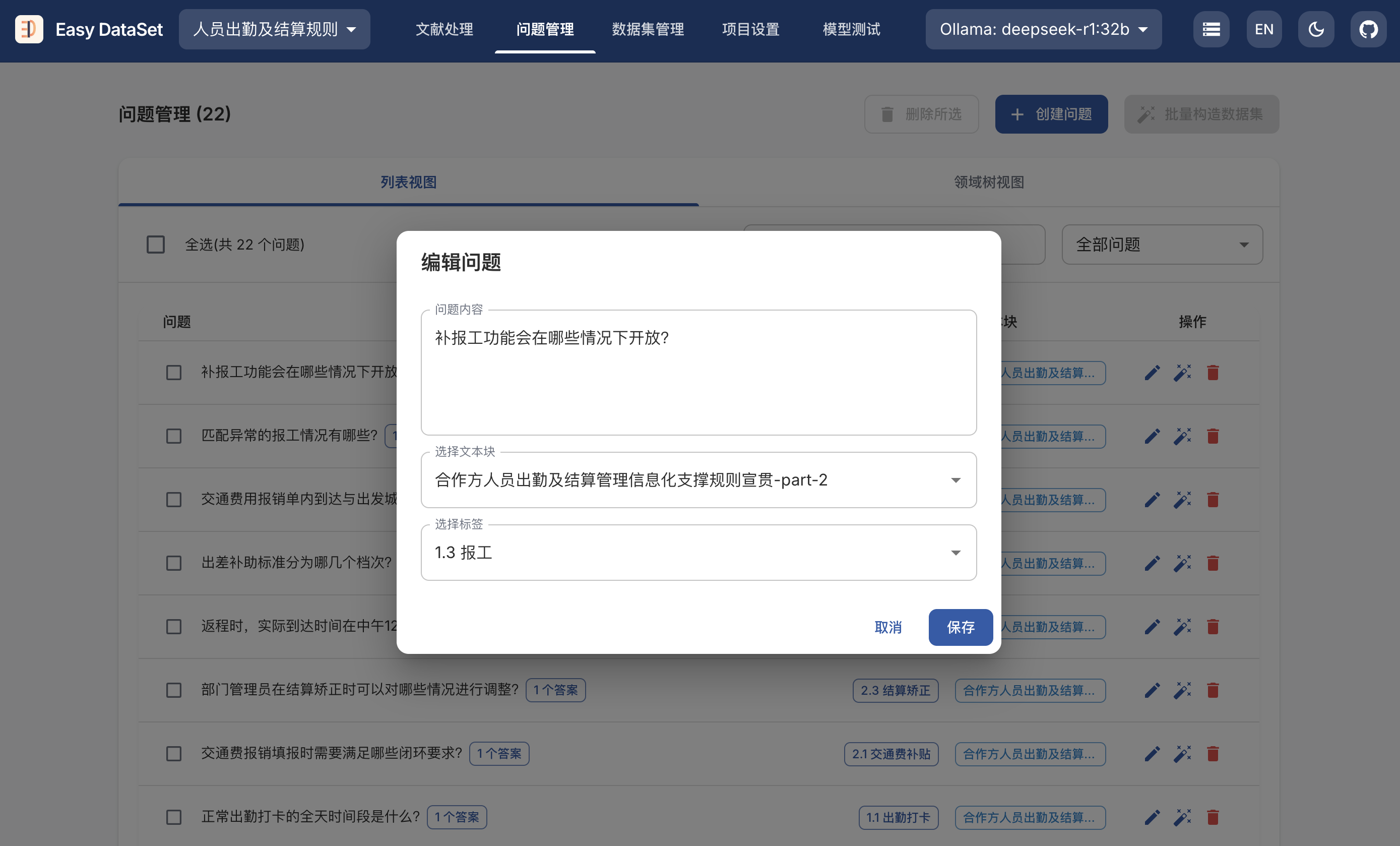Viewport: 1400px width, 846px height.
Task: Click the edit pencil for the first question
Action: (x=1152, y=373)
